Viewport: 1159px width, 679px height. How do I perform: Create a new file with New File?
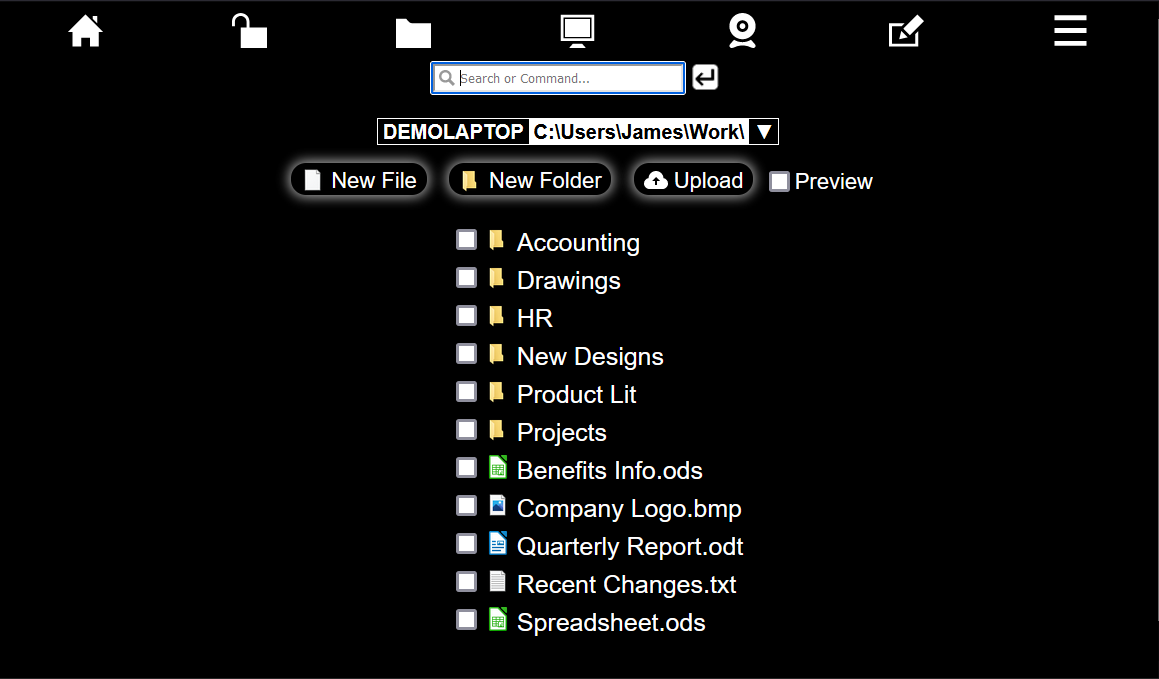click(358, 180)
